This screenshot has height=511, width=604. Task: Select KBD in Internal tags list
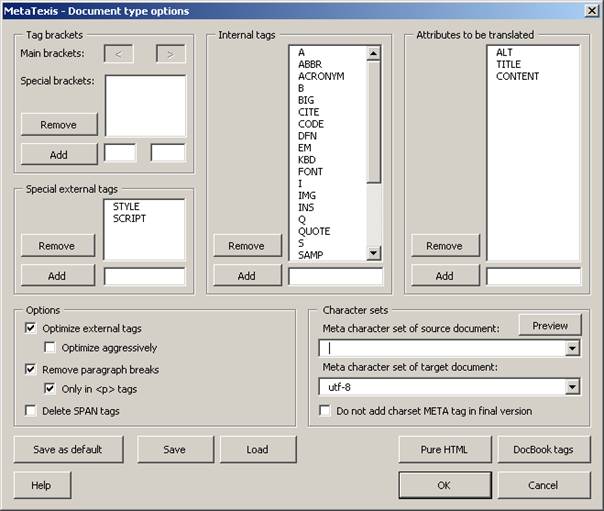point(307,160)
